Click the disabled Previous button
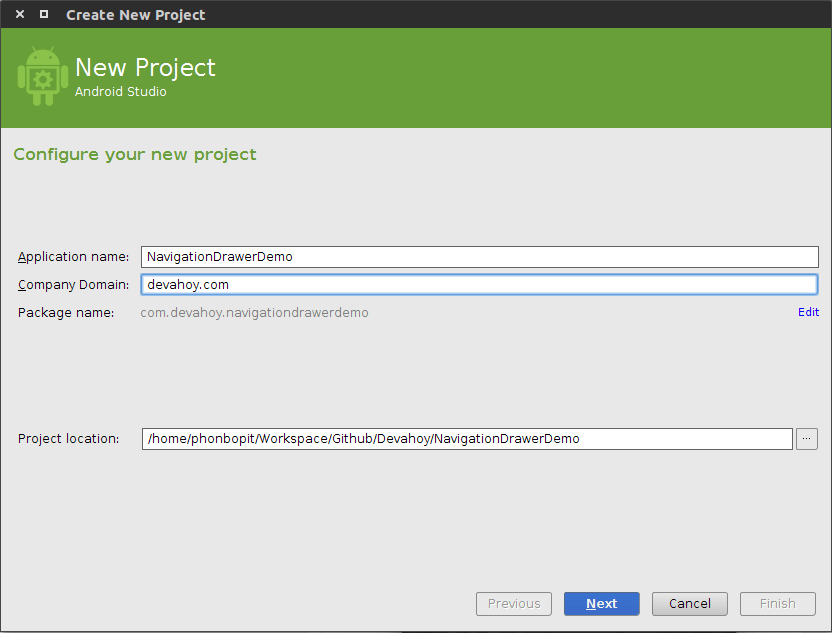832x633 pixels. [x=514, y=604]
